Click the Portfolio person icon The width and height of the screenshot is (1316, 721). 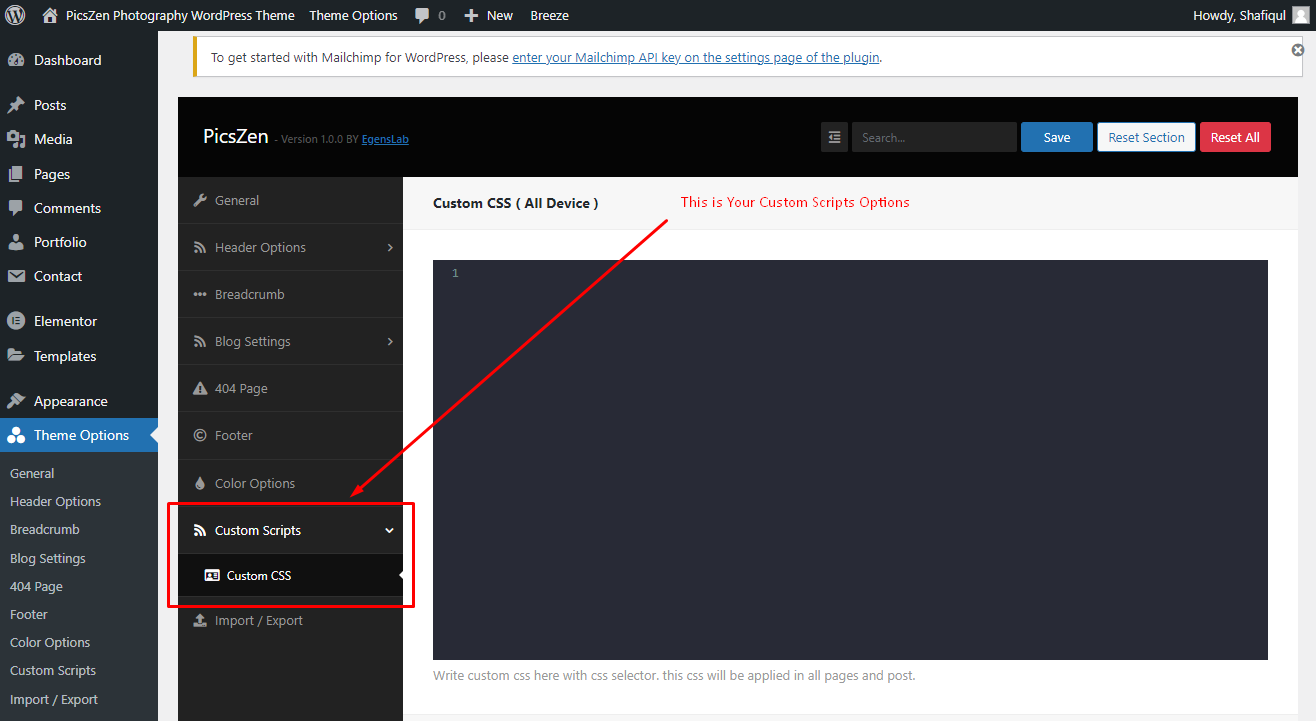pyautogui.click(x=16, y=242)
